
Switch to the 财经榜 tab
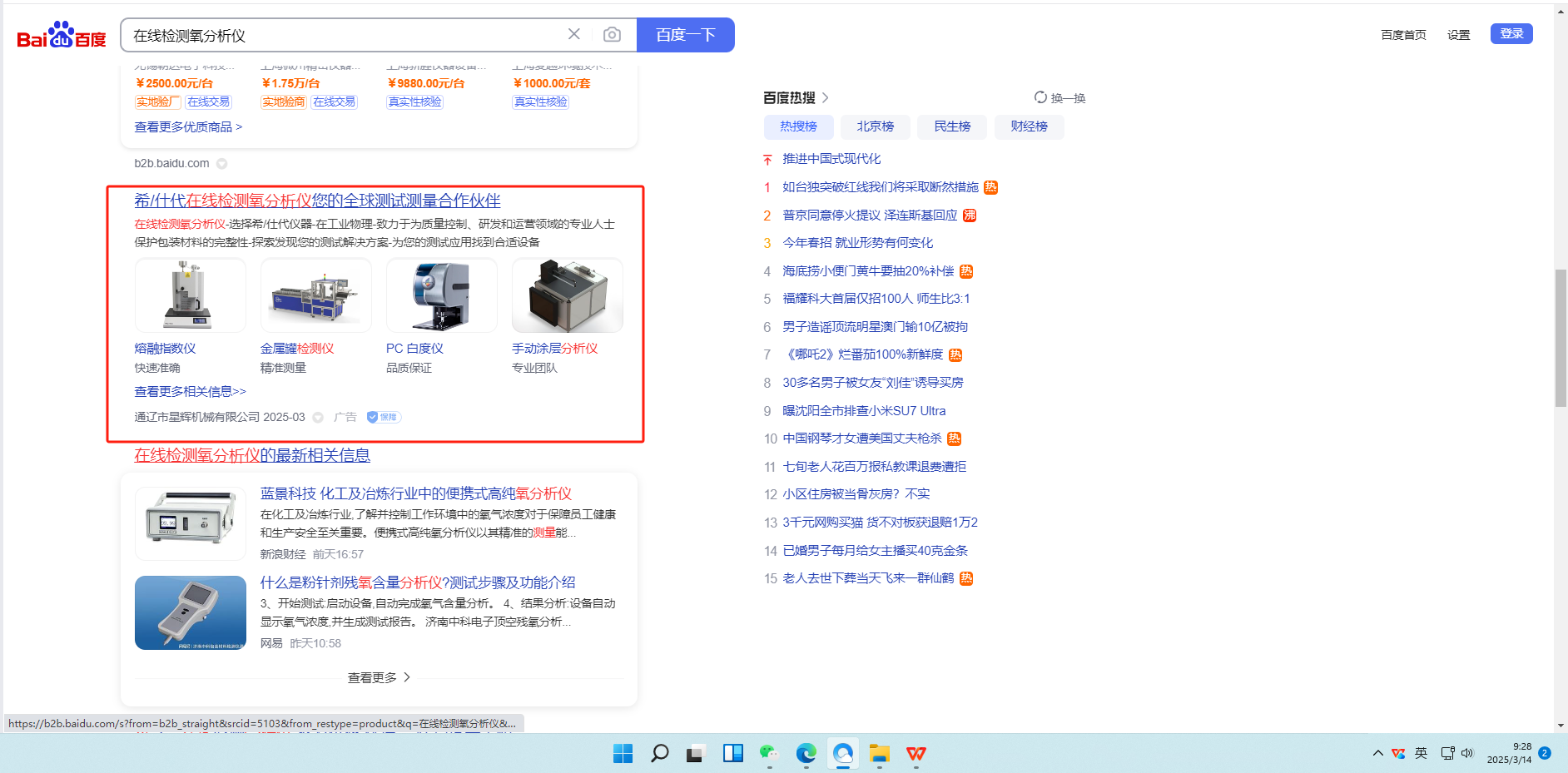pyautogui.click(x=1029, y=126)
